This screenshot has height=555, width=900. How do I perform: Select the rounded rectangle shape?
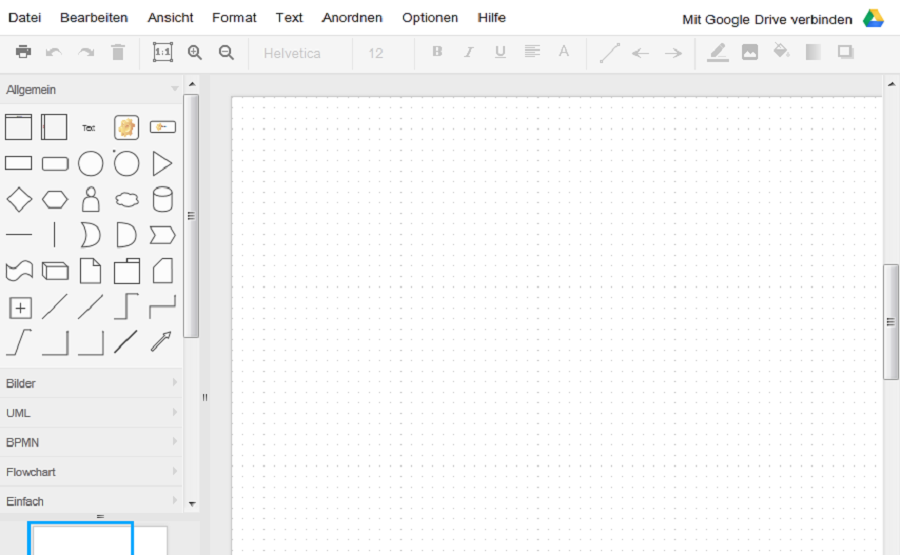pyautogui.click(x=55, y=164)
